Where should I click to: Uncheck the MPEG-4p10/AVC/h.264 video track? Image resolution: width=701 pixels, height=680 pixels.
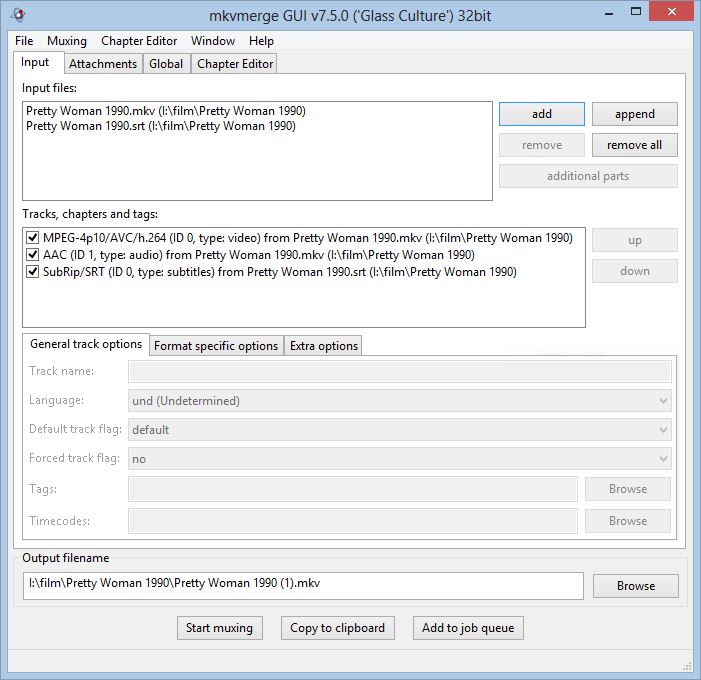pos(33,237)
